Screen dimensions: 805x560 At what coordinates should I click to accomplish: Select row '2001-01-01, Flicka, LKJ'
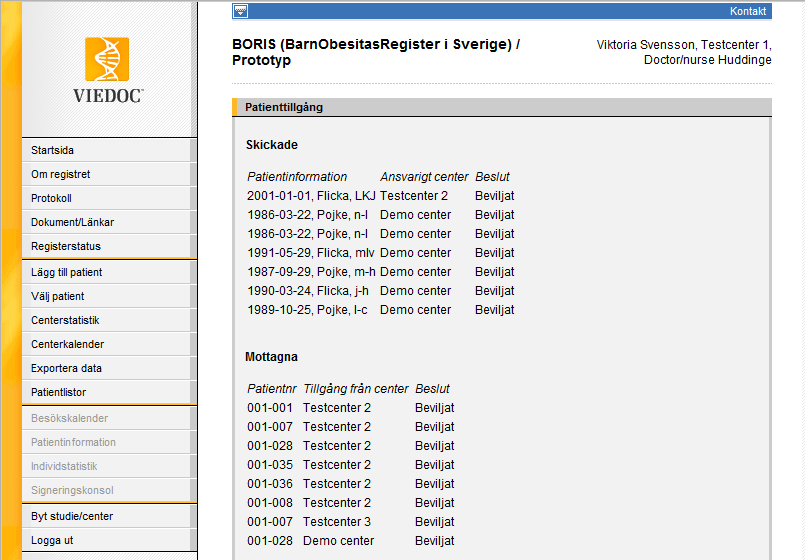311,196
